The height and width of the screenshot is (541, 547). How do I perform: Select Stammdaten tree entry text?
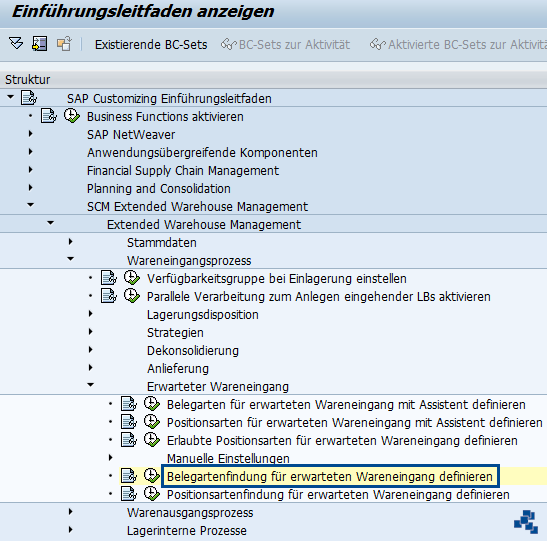pos(162,243)
